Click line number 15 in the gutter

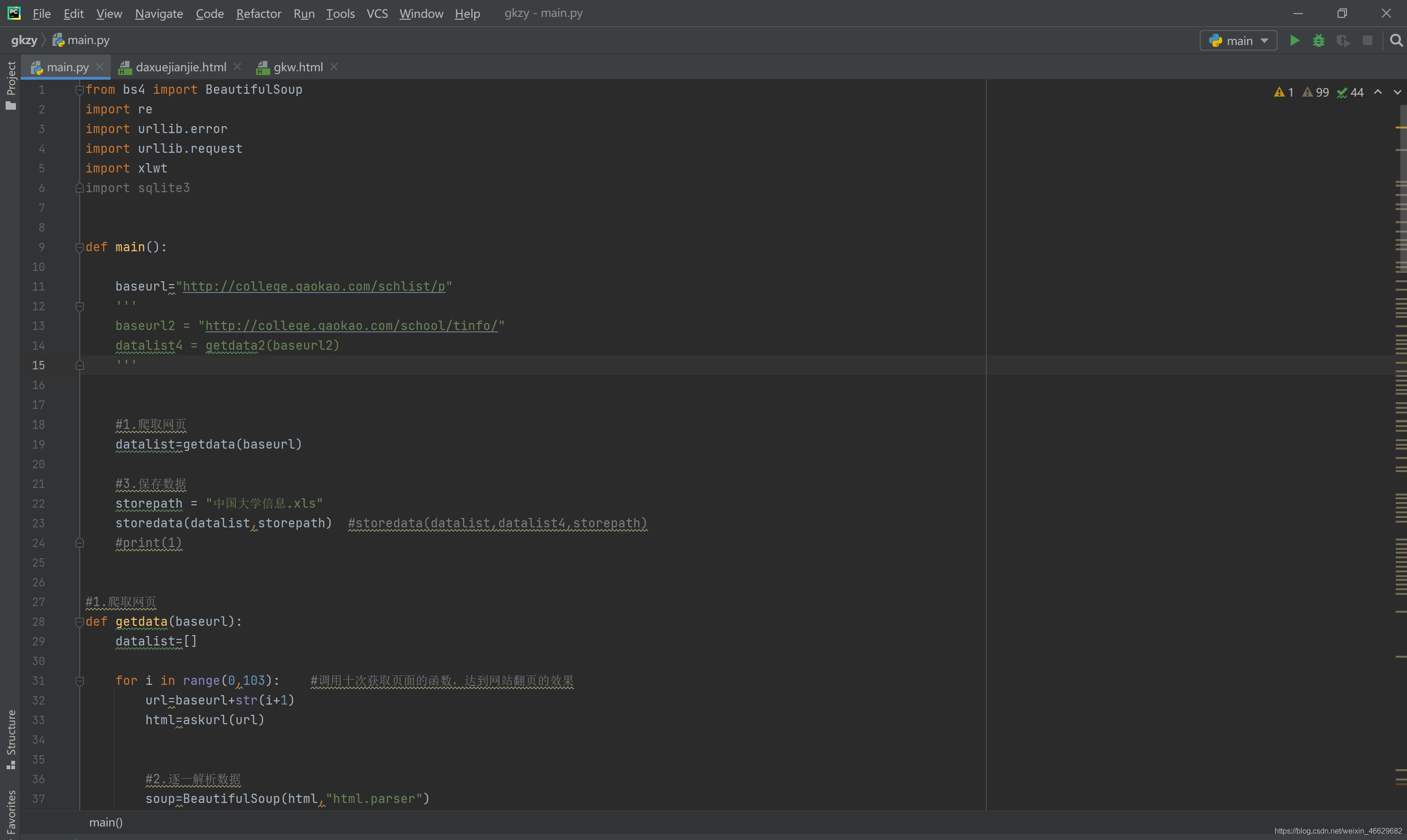38,366
